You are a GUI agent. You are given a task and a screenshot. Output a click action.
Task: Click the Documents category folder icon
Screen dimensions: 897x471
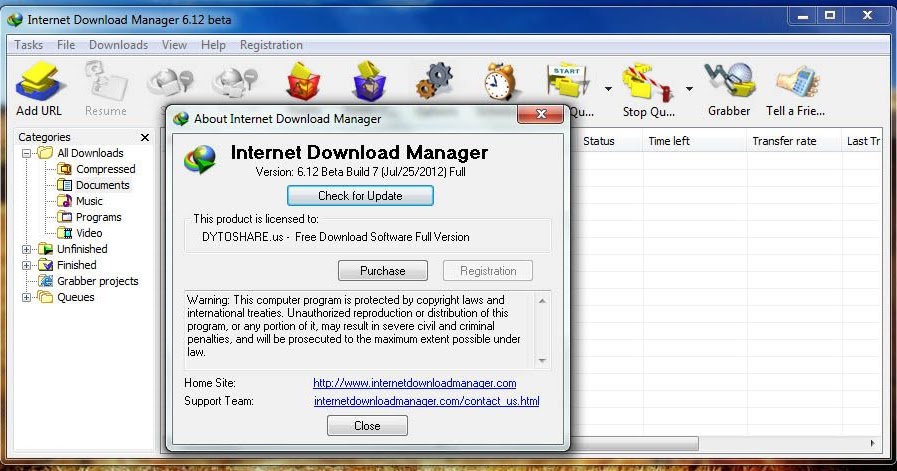(x=65, y=185)
